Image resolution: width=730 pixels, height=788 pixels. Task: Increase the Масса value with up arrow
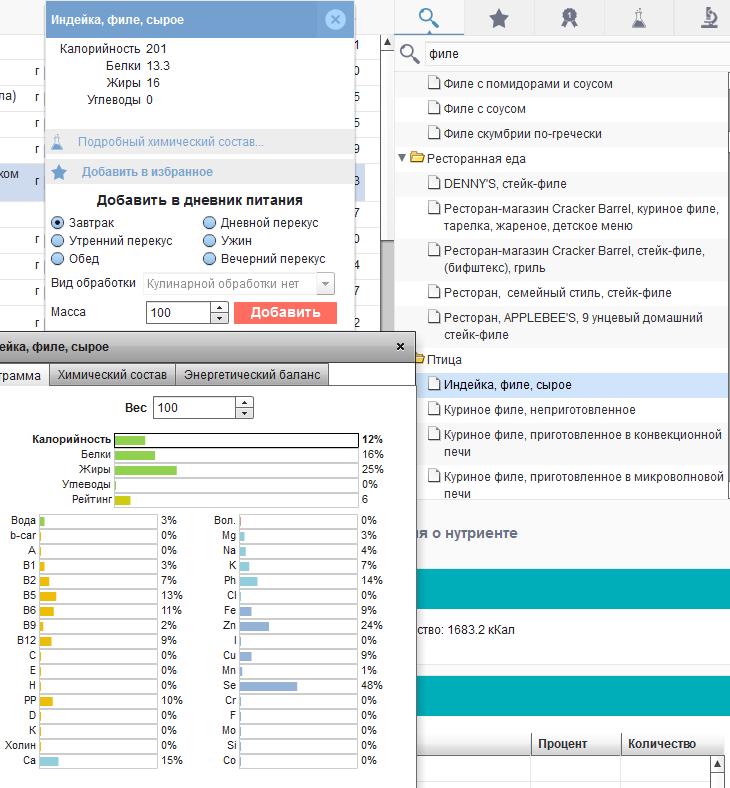[x=219, y=307]
